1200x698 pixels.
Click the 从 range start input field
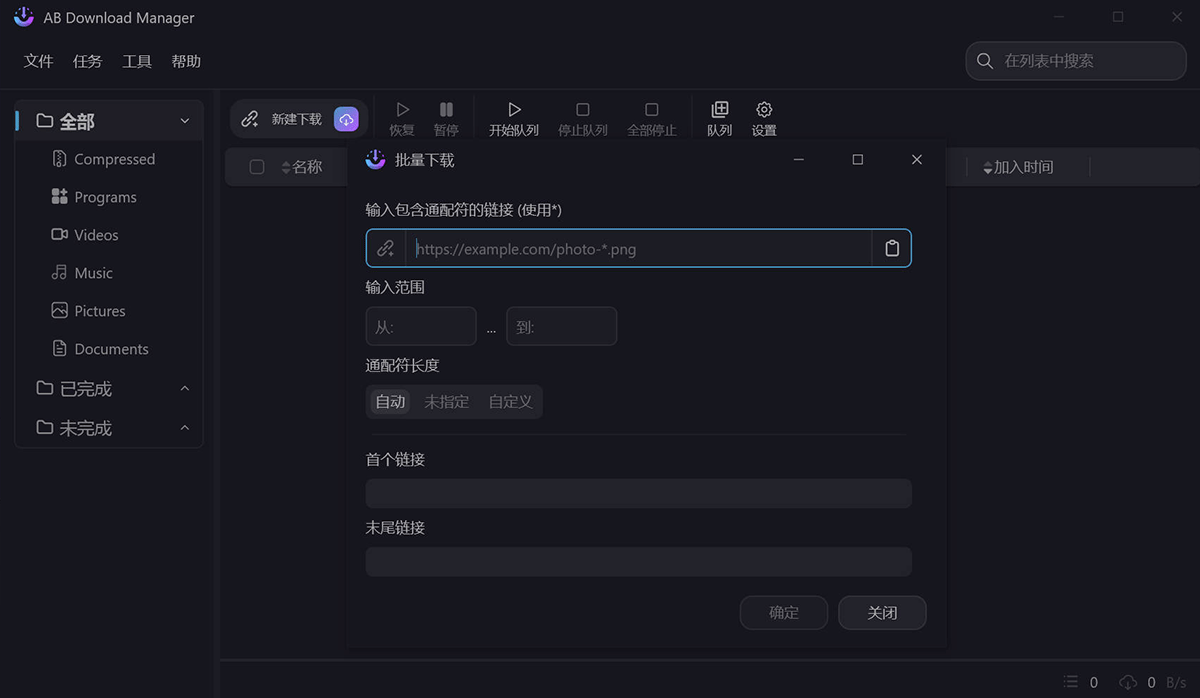click(421, 327)
